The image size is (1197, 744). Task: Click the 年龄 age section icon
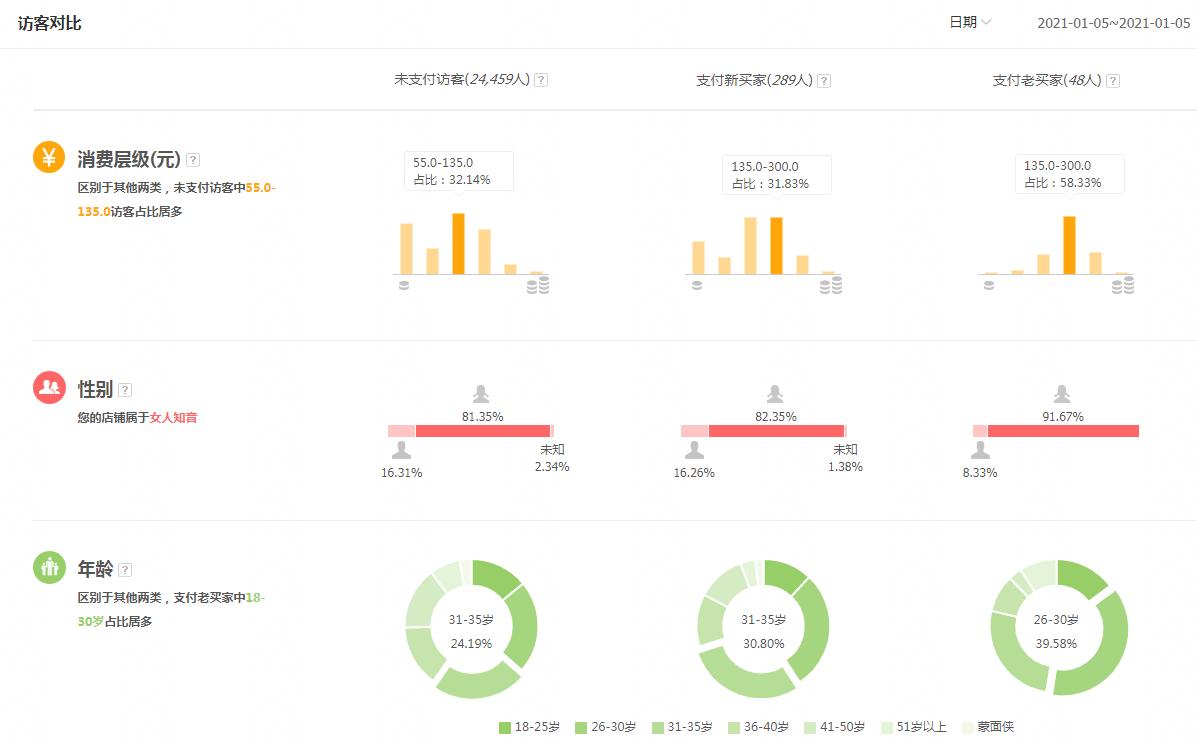pyautogui.click(x=47, y=567)
